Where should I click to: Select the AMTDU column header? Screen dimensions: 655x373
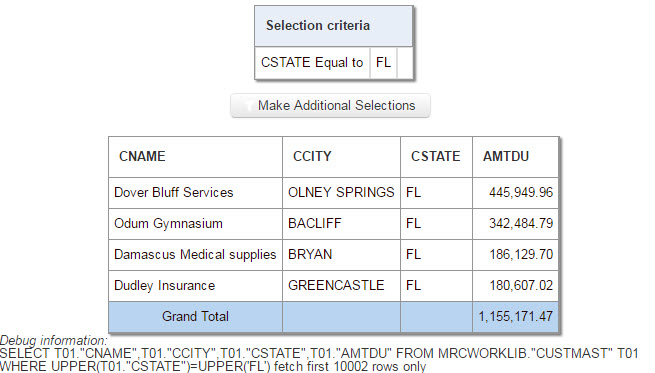click(x=515, y=157)
